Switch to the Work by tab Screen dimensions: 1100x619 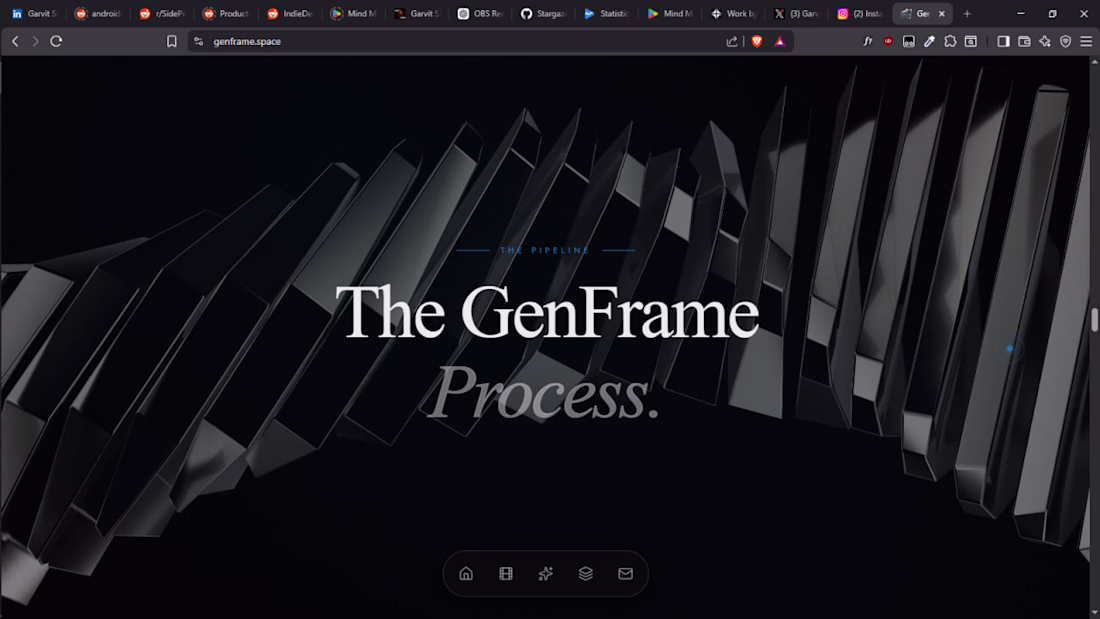(735, 13)
